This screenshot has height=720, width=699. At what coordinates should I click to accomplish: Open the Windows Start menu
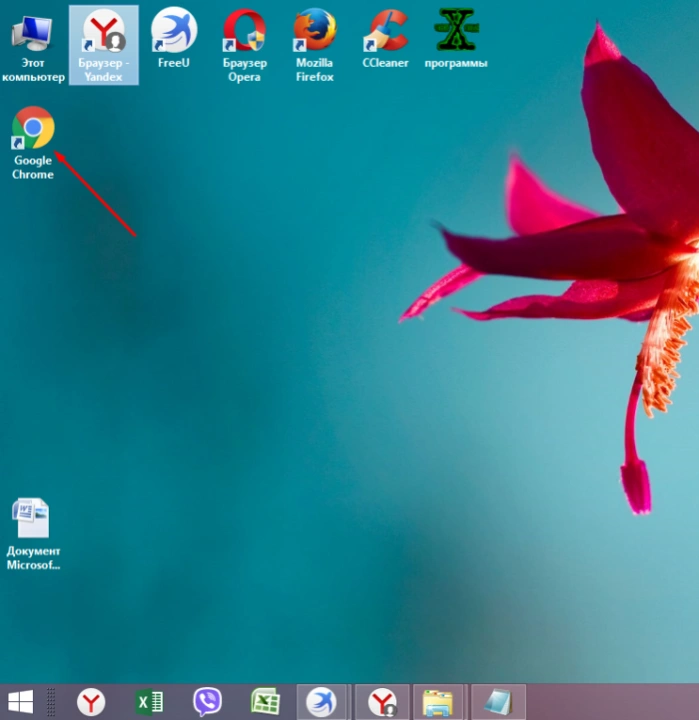pos(20,702)
